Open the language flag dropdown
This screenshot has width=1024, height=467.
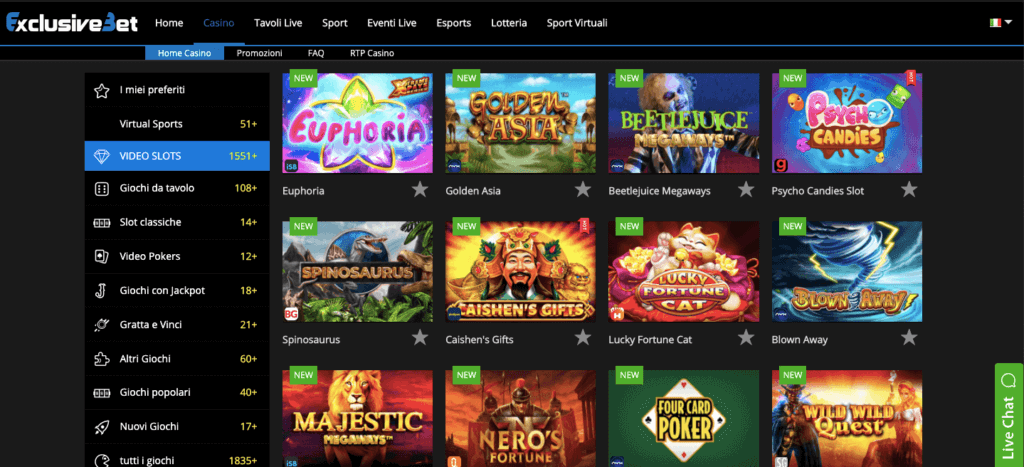pos(1000,23)
